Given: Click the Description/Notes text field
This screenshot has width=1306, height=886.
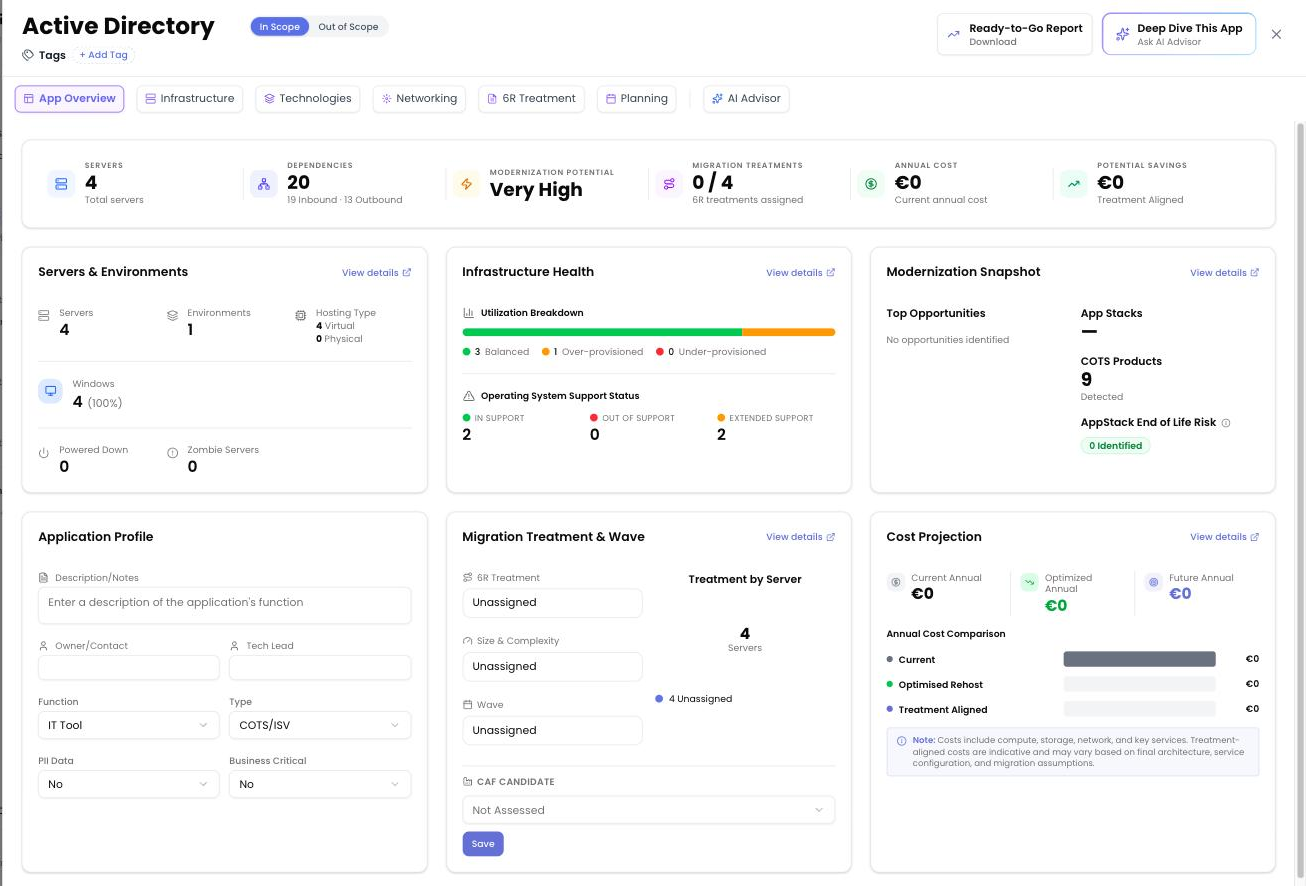Looking at the screenshot, I should pos(225,605).
